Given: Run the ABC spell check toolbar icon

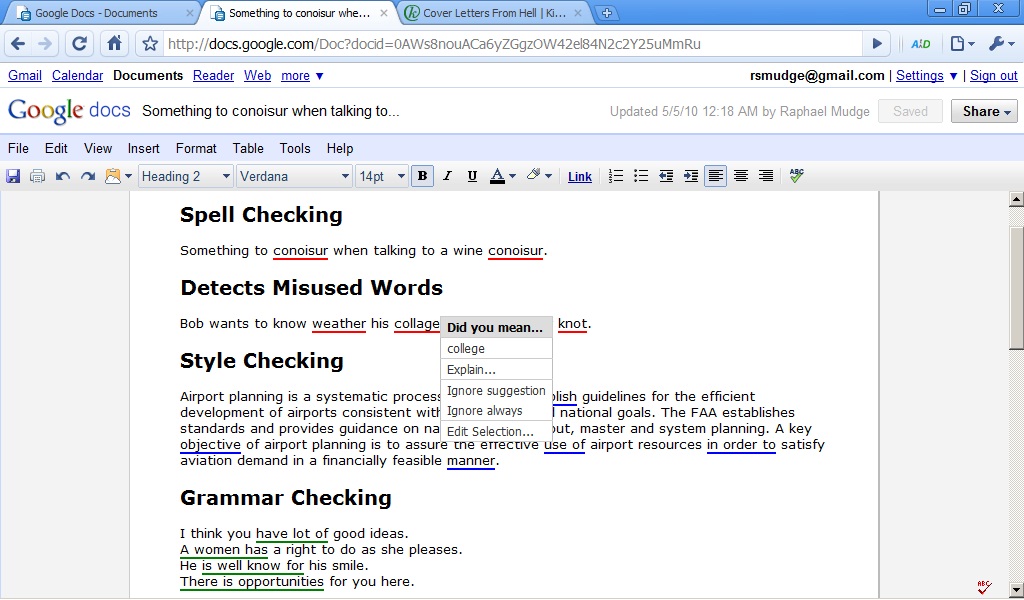Looking at the screenshot, I should click(797, 175).
